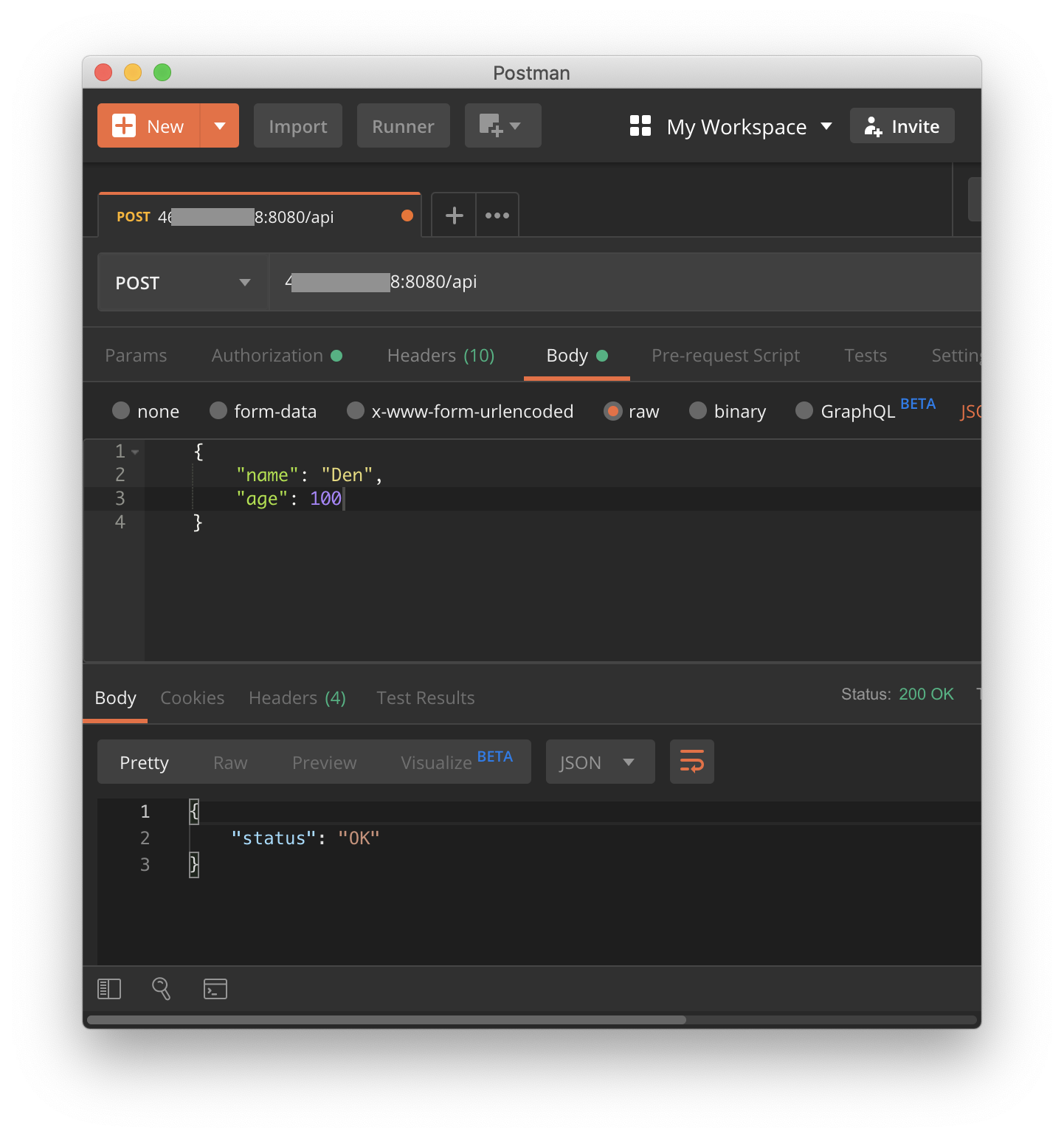Open the new window capture icon button
The image size is (1064, 1138).
point(502,125)
